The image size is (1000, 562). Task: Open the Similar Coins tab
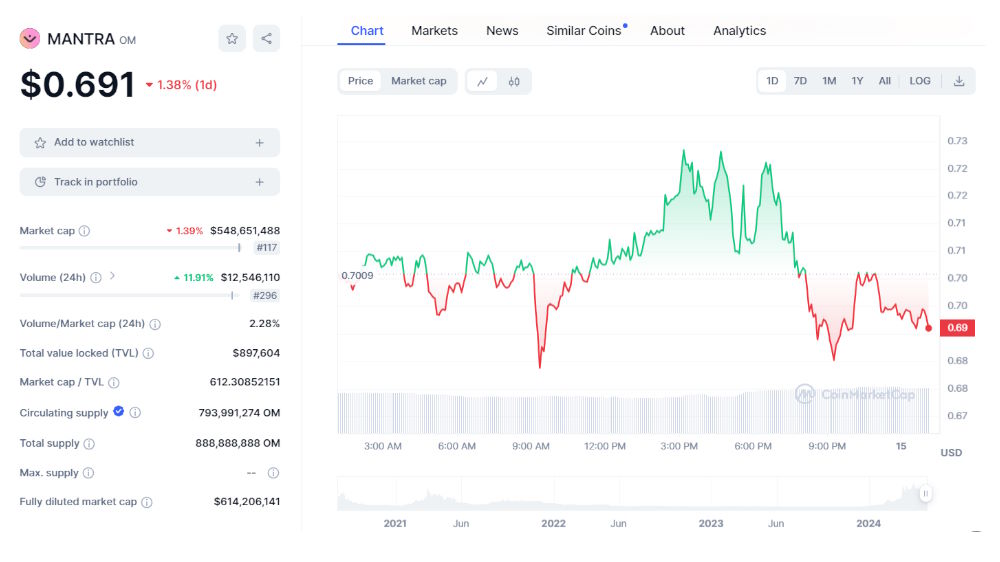click(x=584, y=31)
